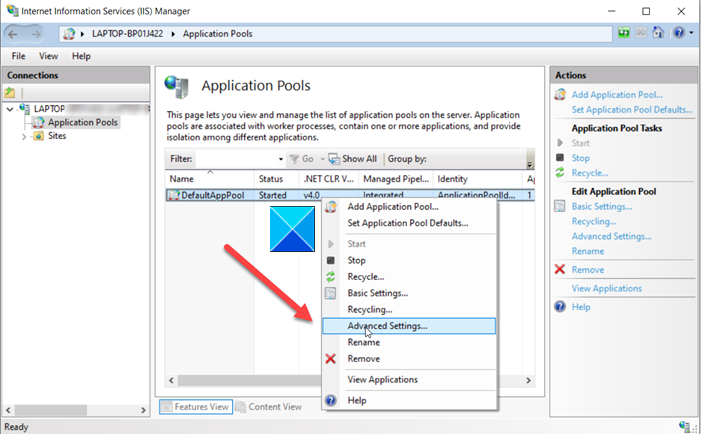The width and height of the screenshot is (701, 434).
Task: Click the Home icon in toolbar
Action: (658, 33)
